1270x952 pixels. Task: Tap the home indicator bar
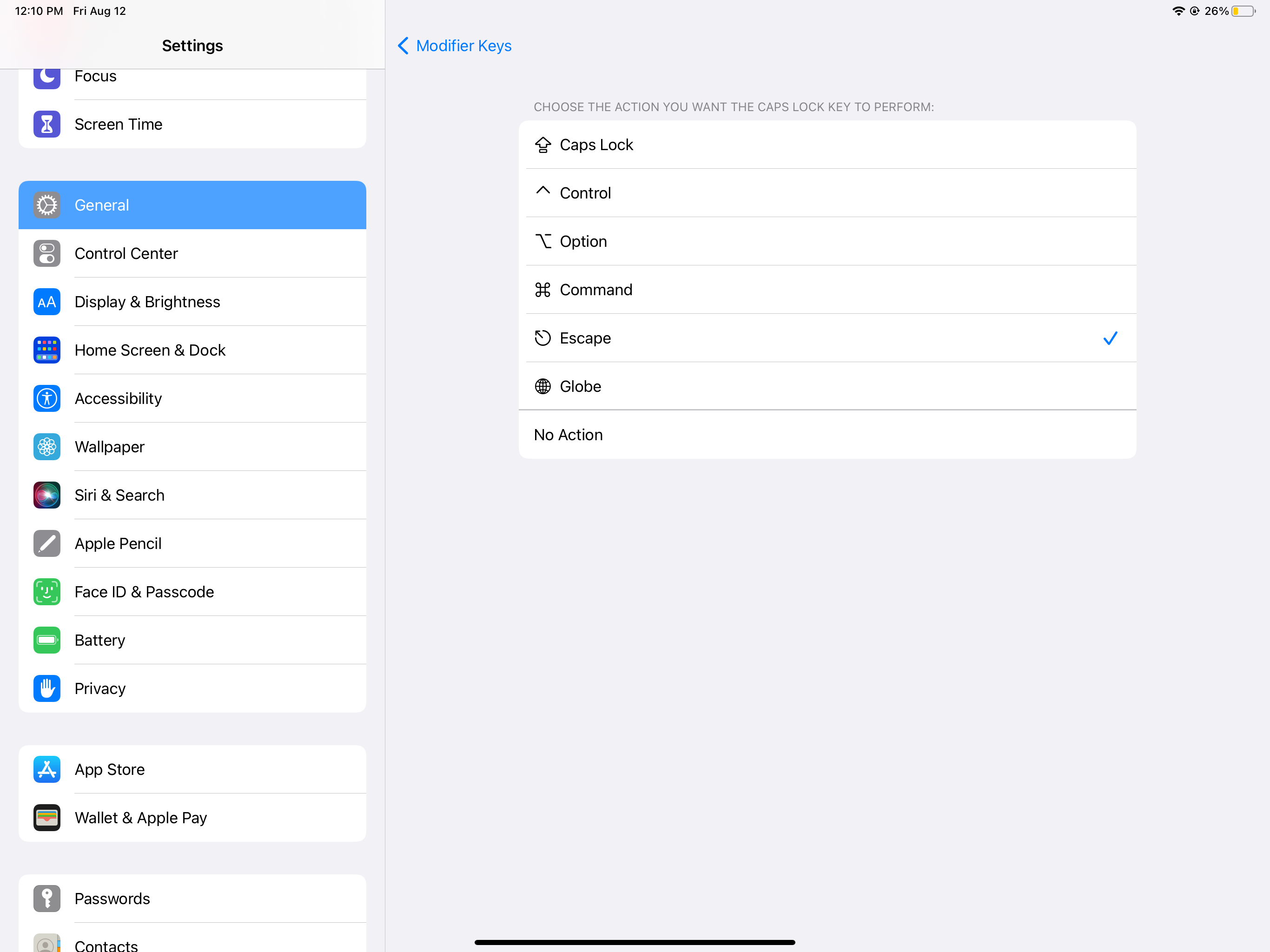635,942
